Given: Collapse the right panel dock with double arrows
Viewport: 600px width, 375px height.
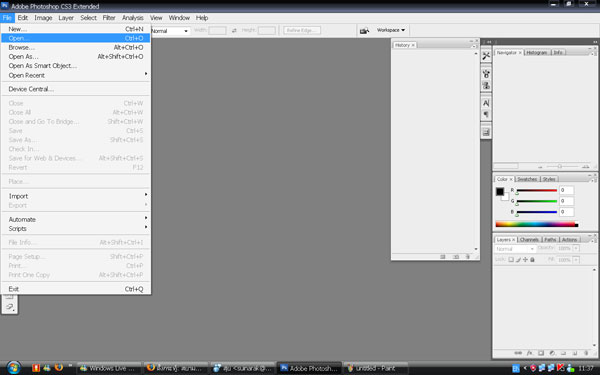Looking at the screenshot, I should click(595, 42).
